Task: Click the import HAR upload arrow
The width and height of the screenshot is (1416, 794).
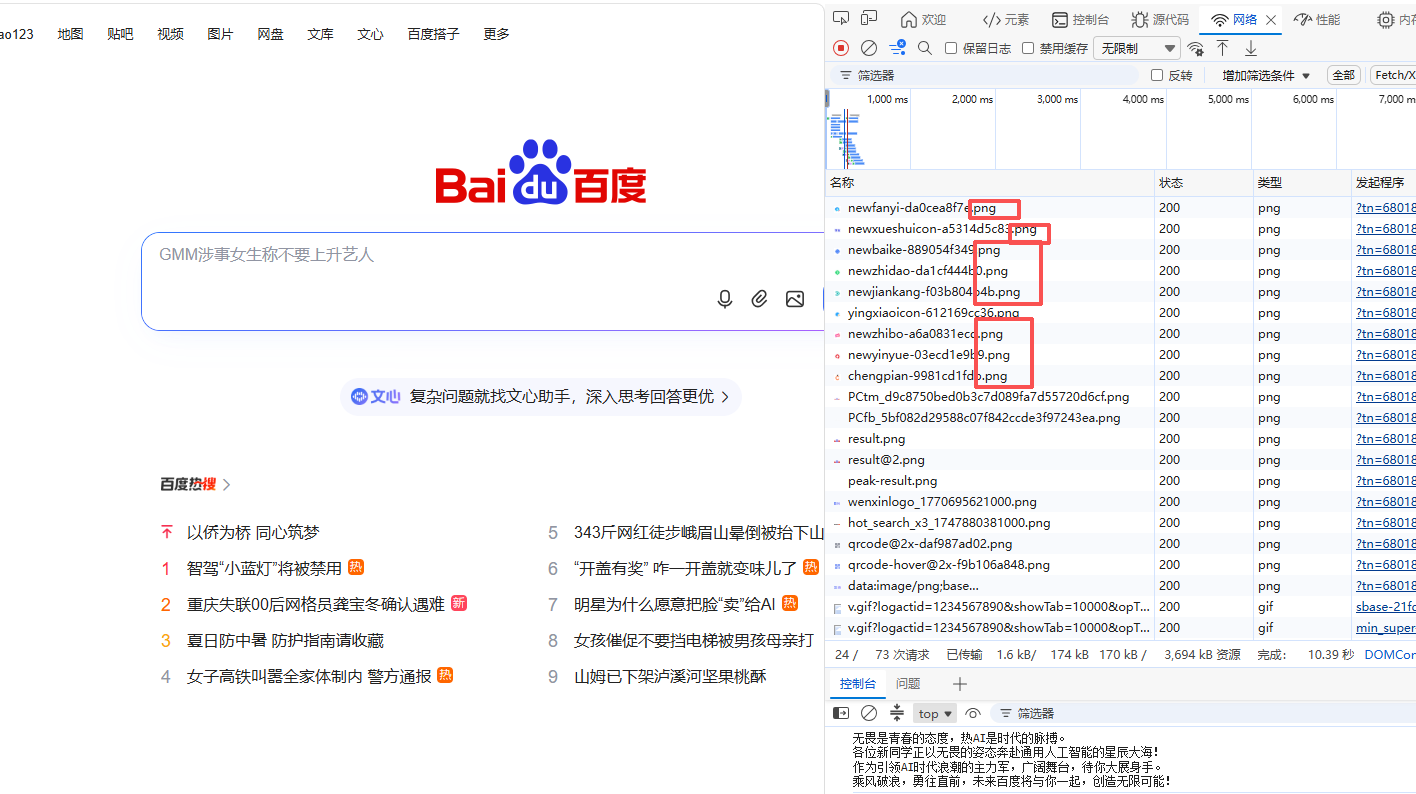Action: tap(1222, 48)
